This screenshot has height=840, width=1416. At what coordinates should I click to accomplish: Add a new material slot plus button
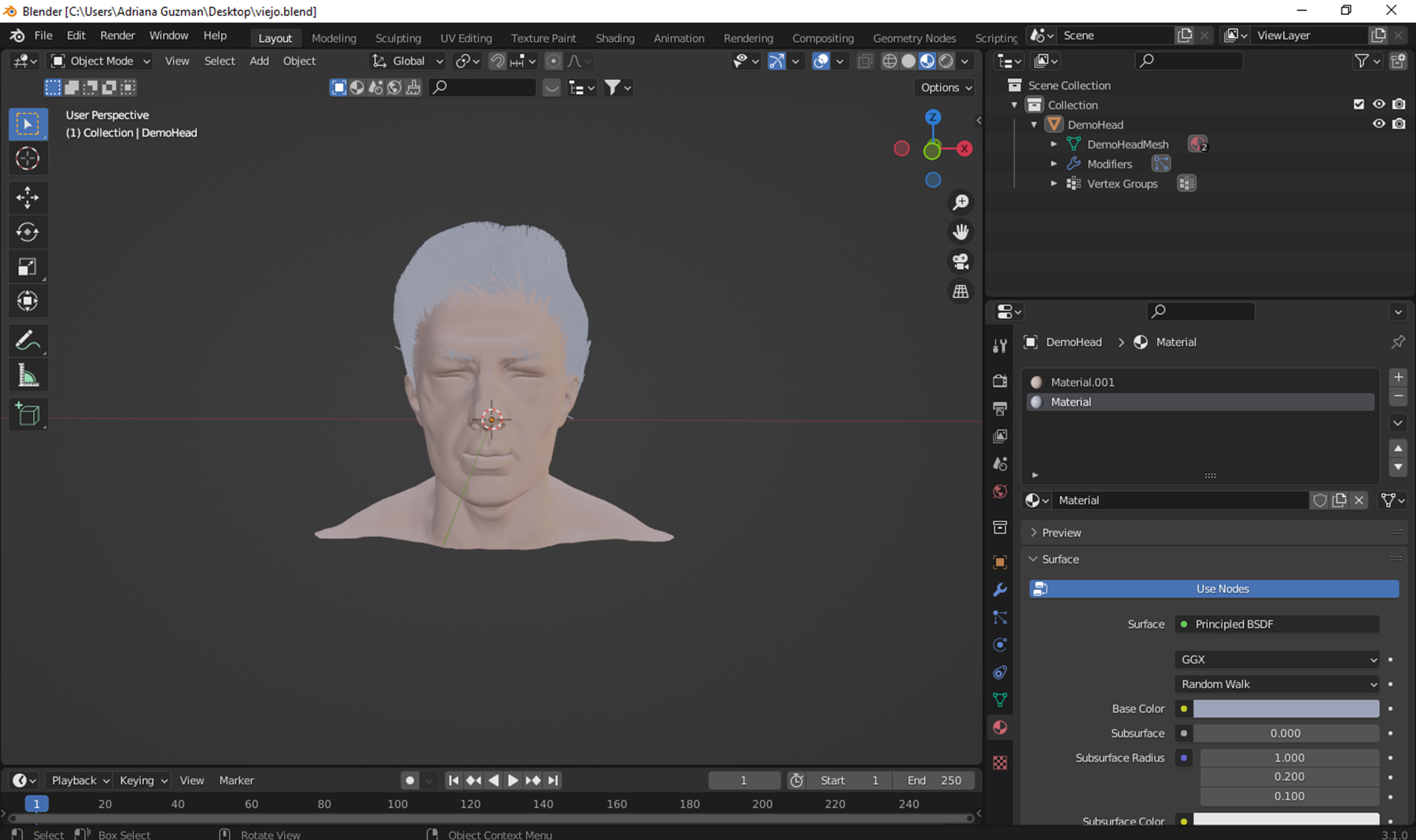[x=1398, y=377]
